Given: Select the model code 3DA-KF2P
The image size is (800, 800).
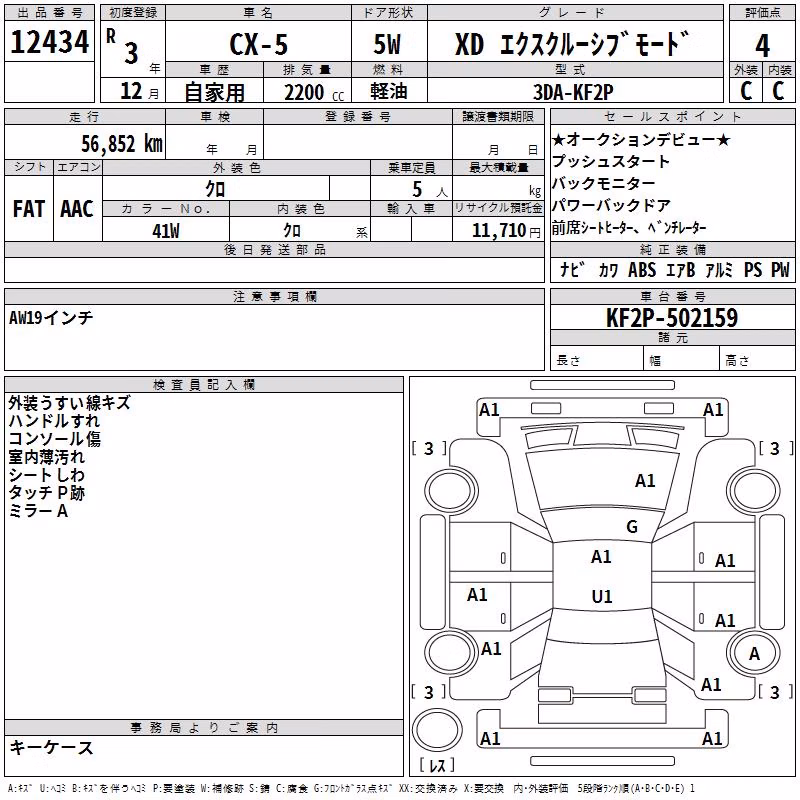Looking at the screenshot, I should tap(573, 92).
